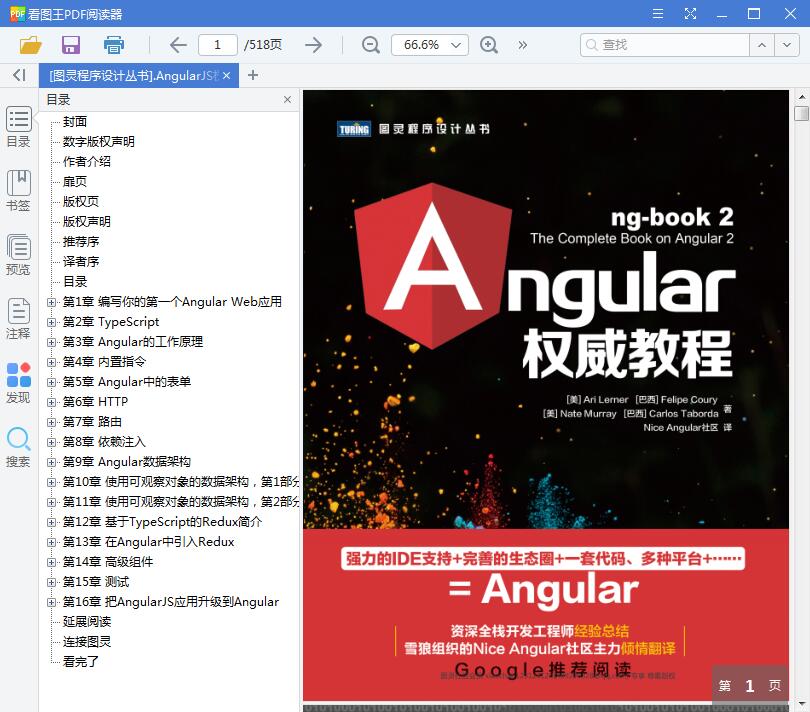Zoom in with the plus magnifier
Image resolution: width=810 pixels, height=712 pixels.
[x=489, y=45]
